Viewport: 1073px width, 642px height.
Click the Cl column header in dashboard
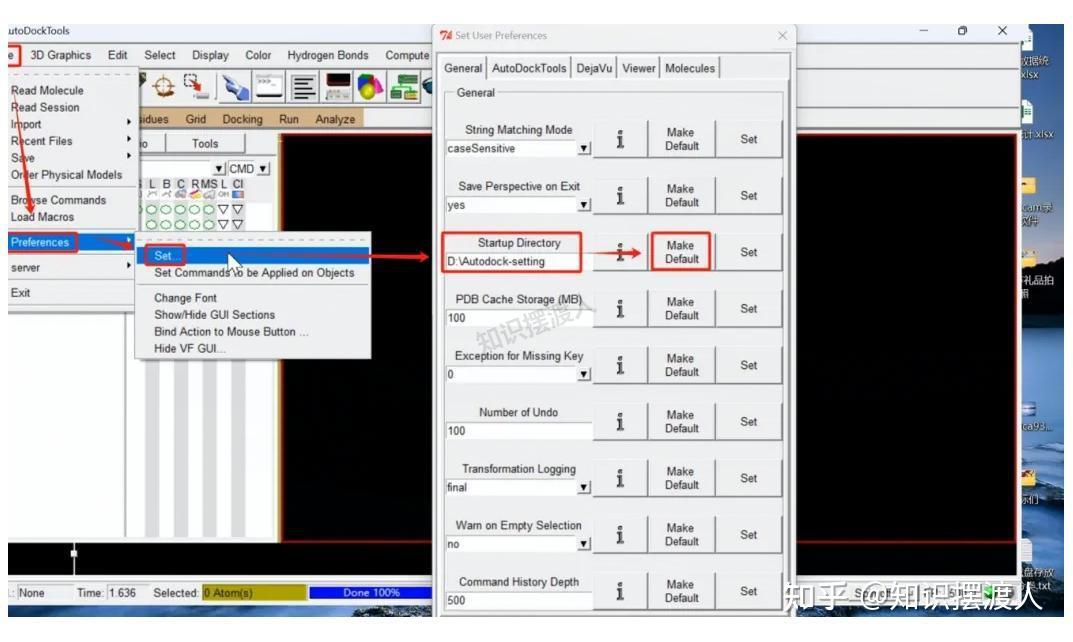(237, 184)
